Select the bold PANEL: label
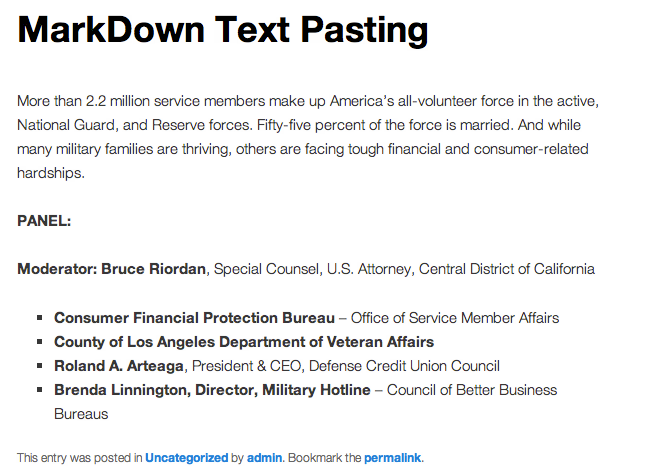The height and width of the screenshot is (475, 645). click(44, 221)
